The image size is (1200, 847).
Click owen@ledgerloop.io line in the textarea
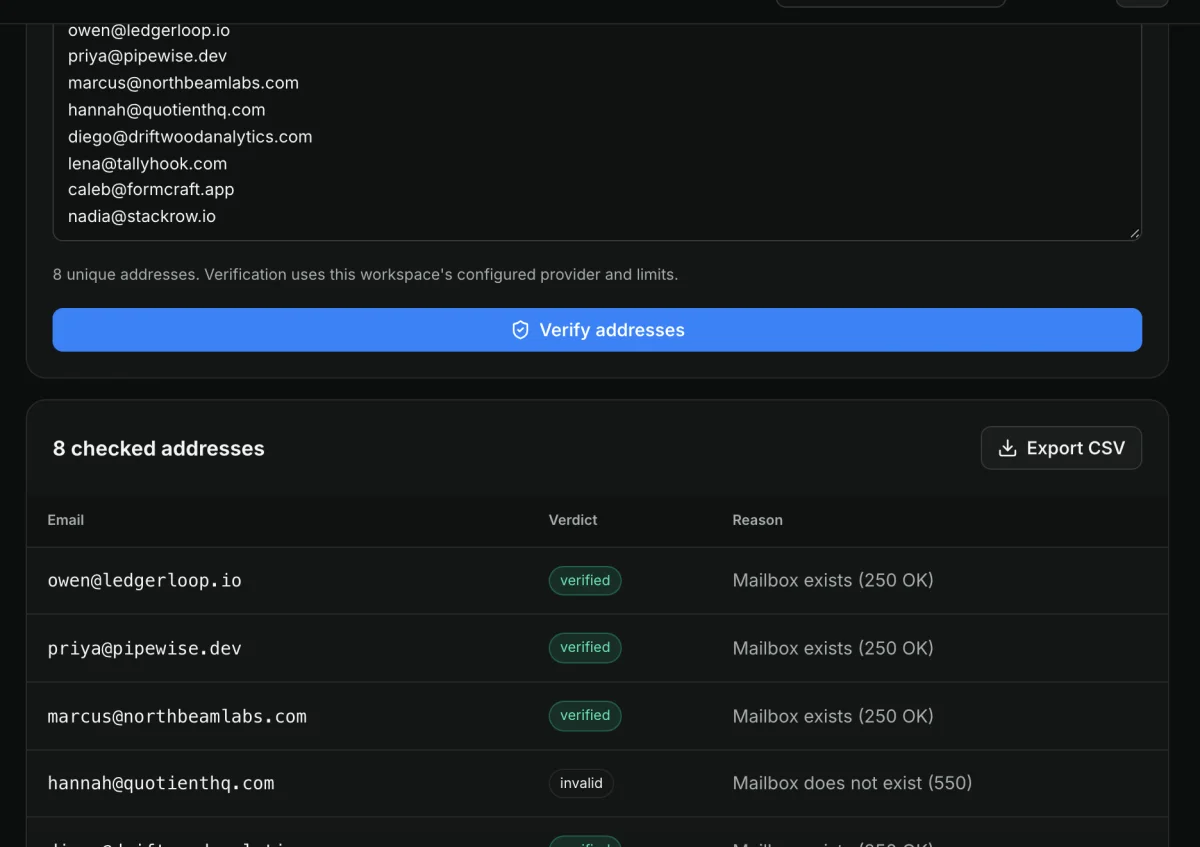tap(149, 30)
